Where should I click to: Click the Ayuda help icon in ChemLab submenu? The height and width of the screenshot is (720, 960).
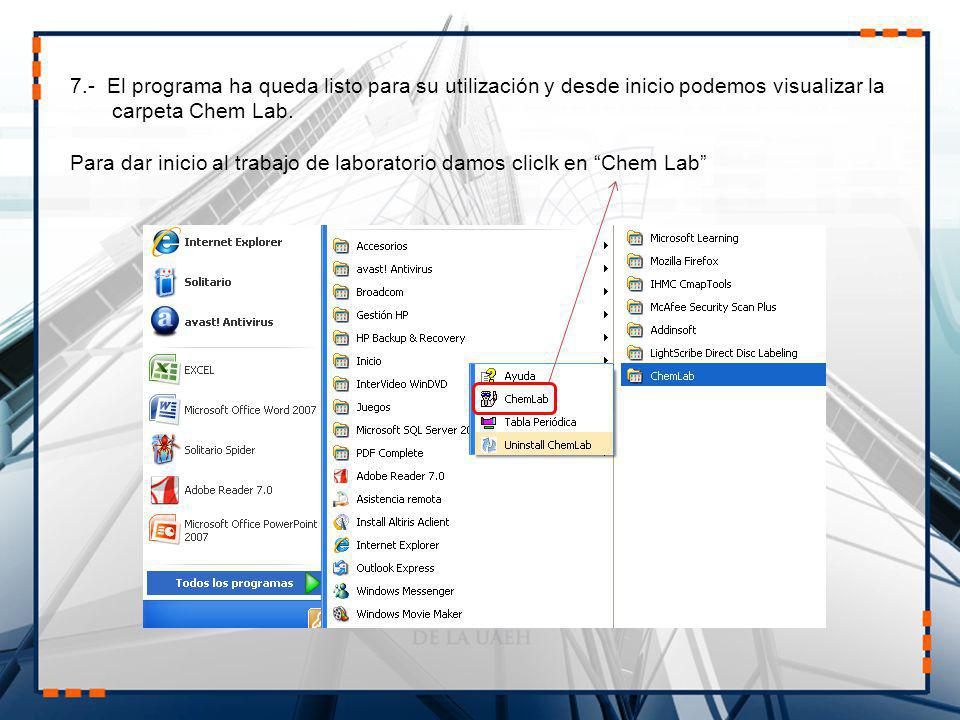[x=489, y=375]
